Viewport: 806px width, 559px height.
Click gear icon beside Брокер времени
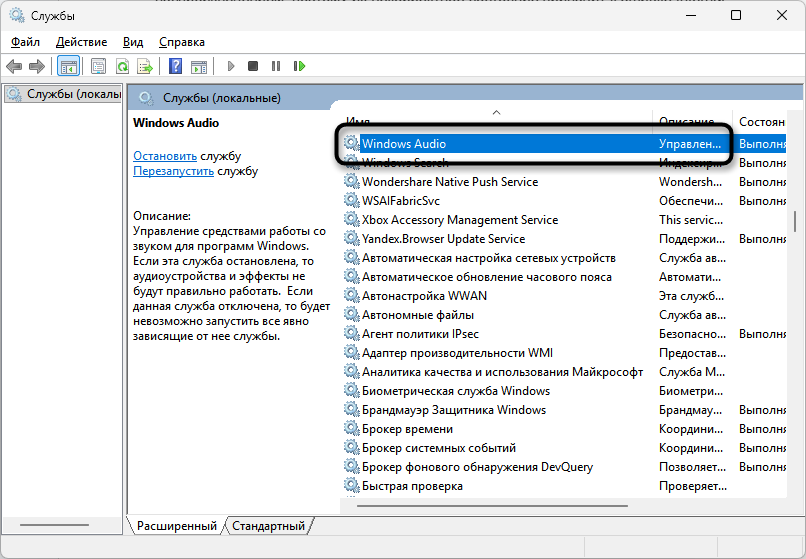352,428
